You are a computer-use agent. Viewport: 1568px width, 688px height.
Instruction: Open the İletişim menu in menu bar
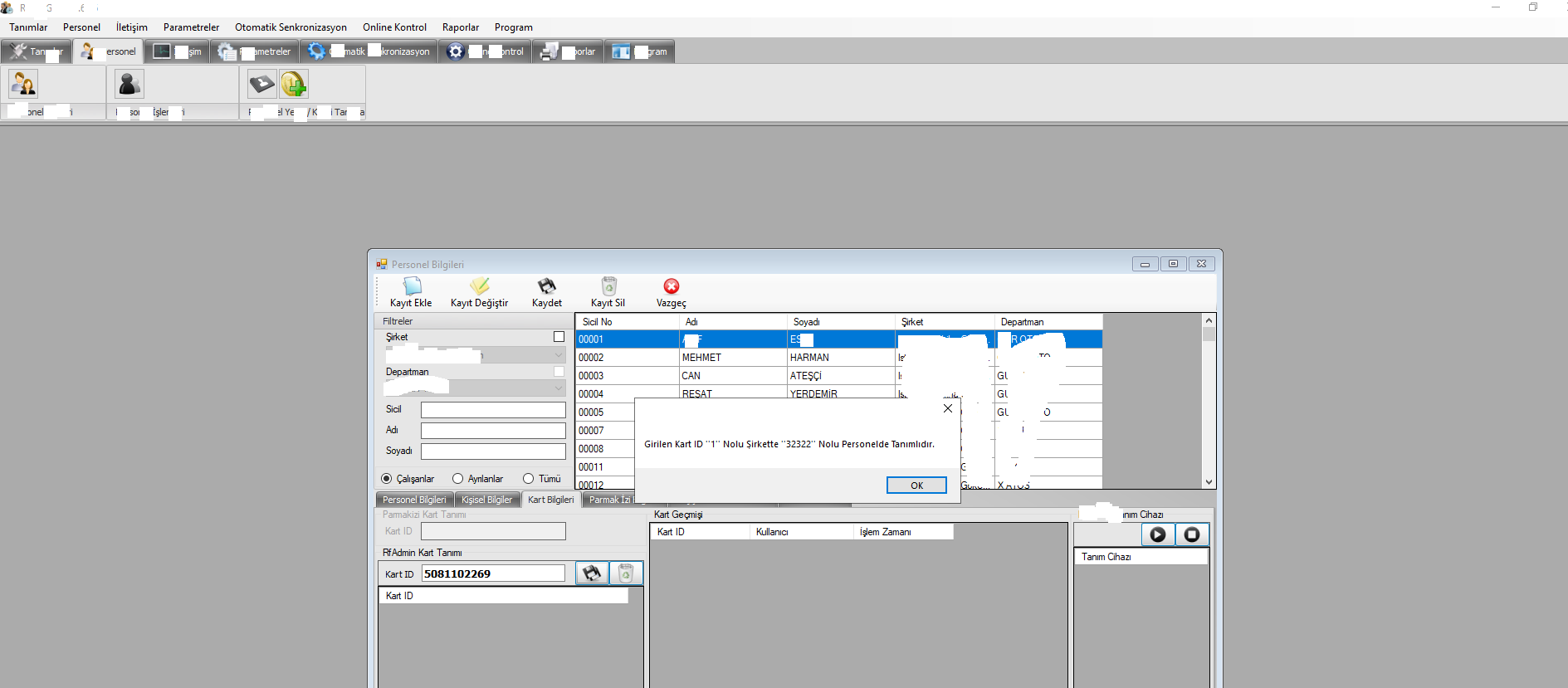coord(132,27)
